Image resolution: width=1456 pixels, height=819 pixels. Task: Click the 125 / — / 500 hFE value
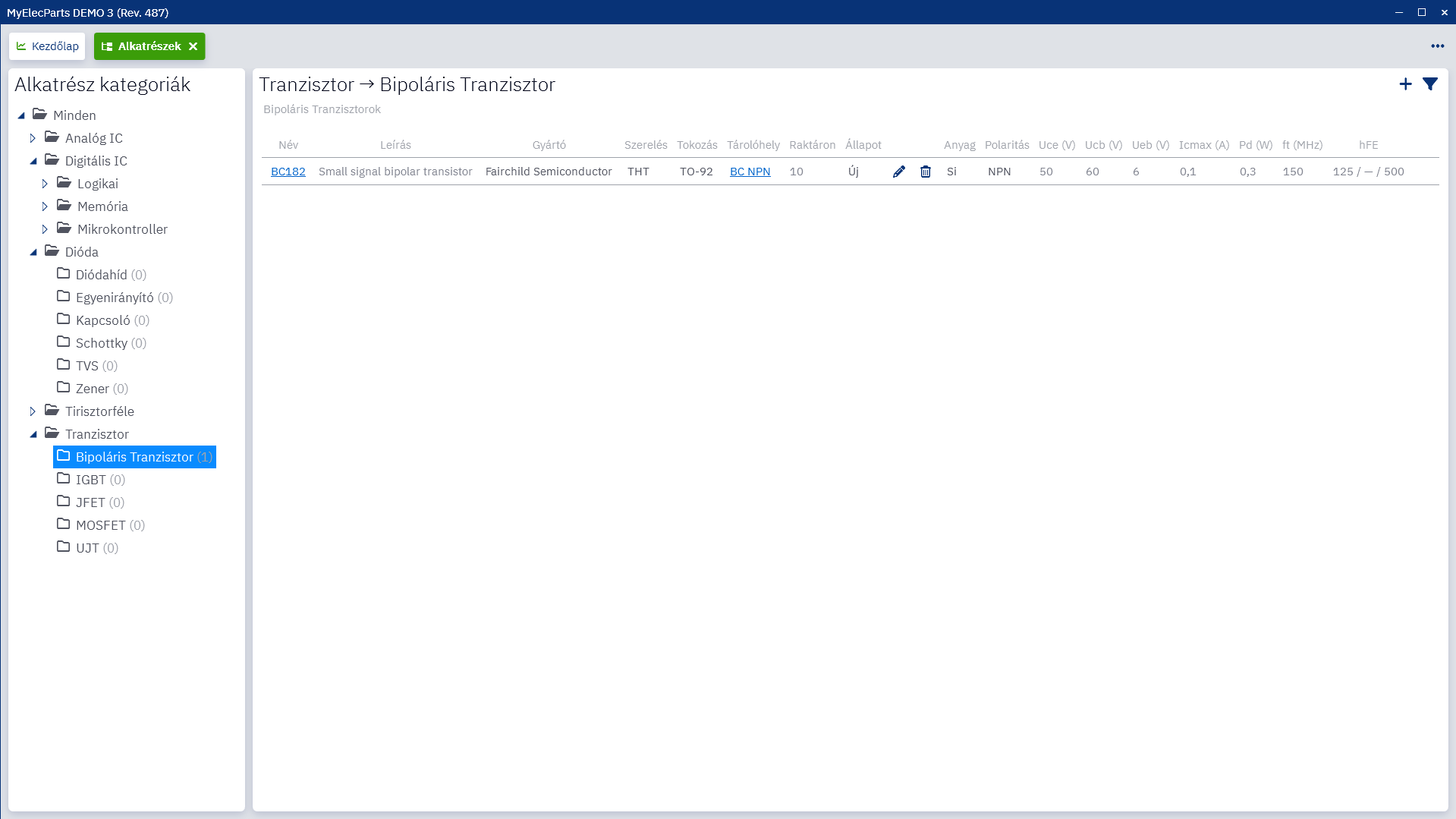(1369, 172)
